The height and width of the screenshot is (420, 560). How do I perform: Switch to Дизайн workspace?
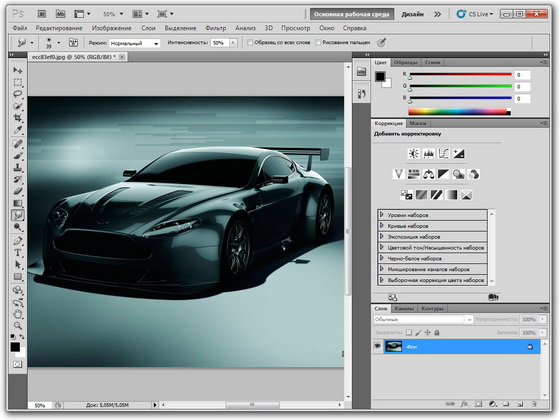click(x=412, y=14)
